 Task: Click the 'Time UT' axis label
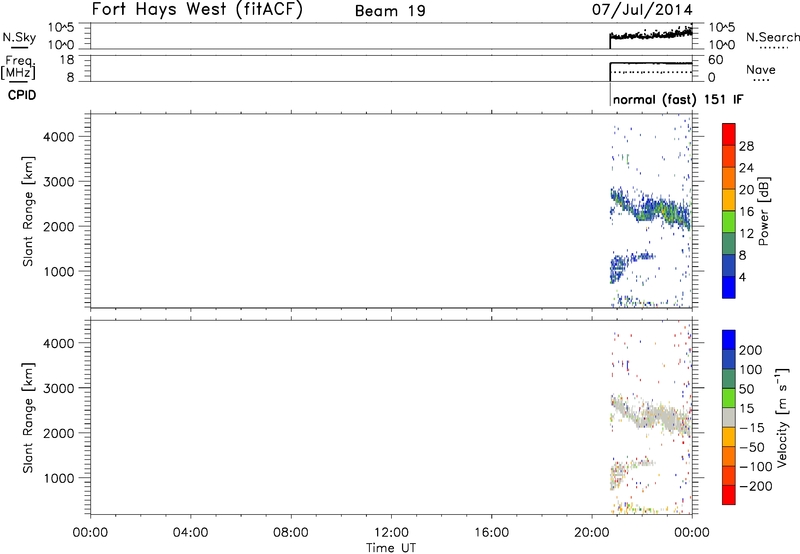391,548
